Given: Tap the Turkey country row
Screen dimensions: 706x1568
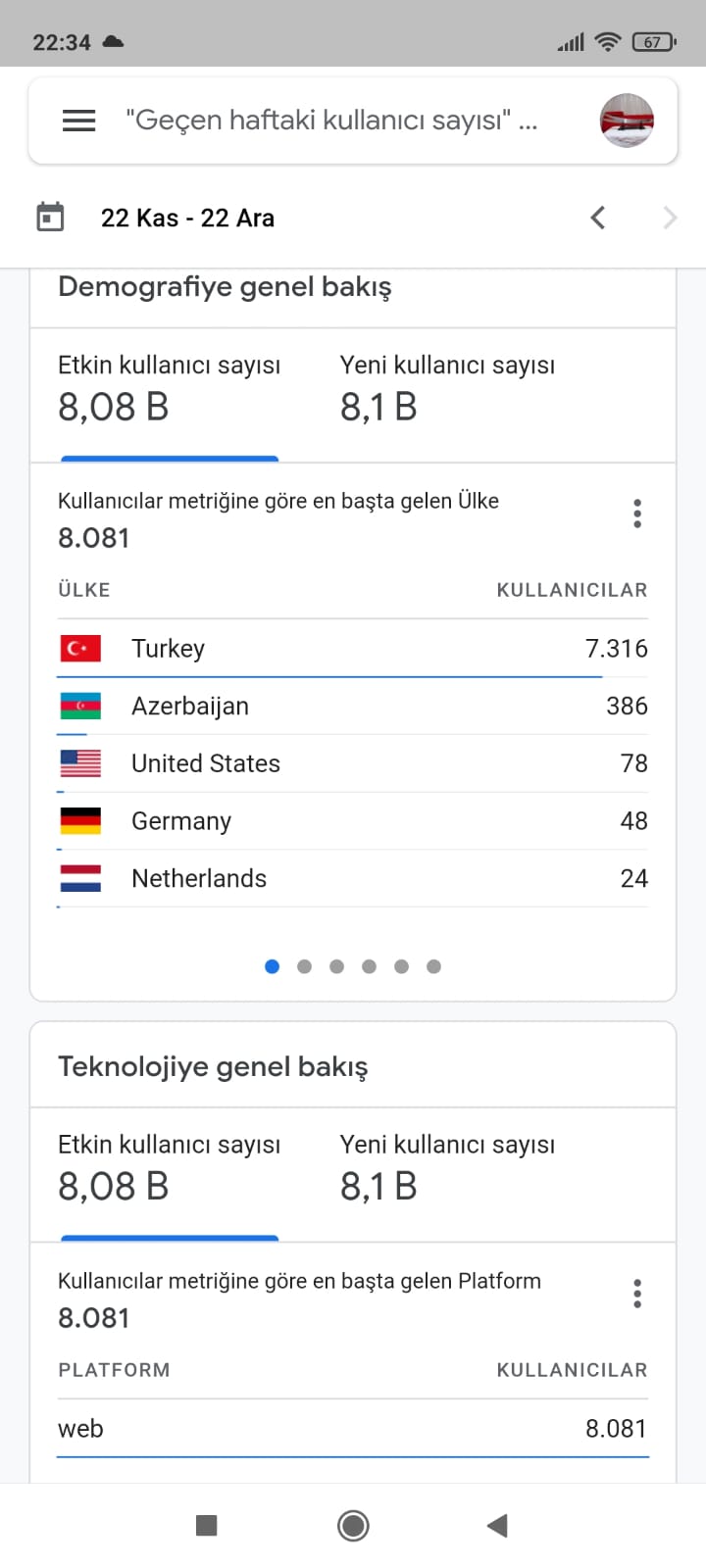Looking at the screenshot, I should point(353,648).
